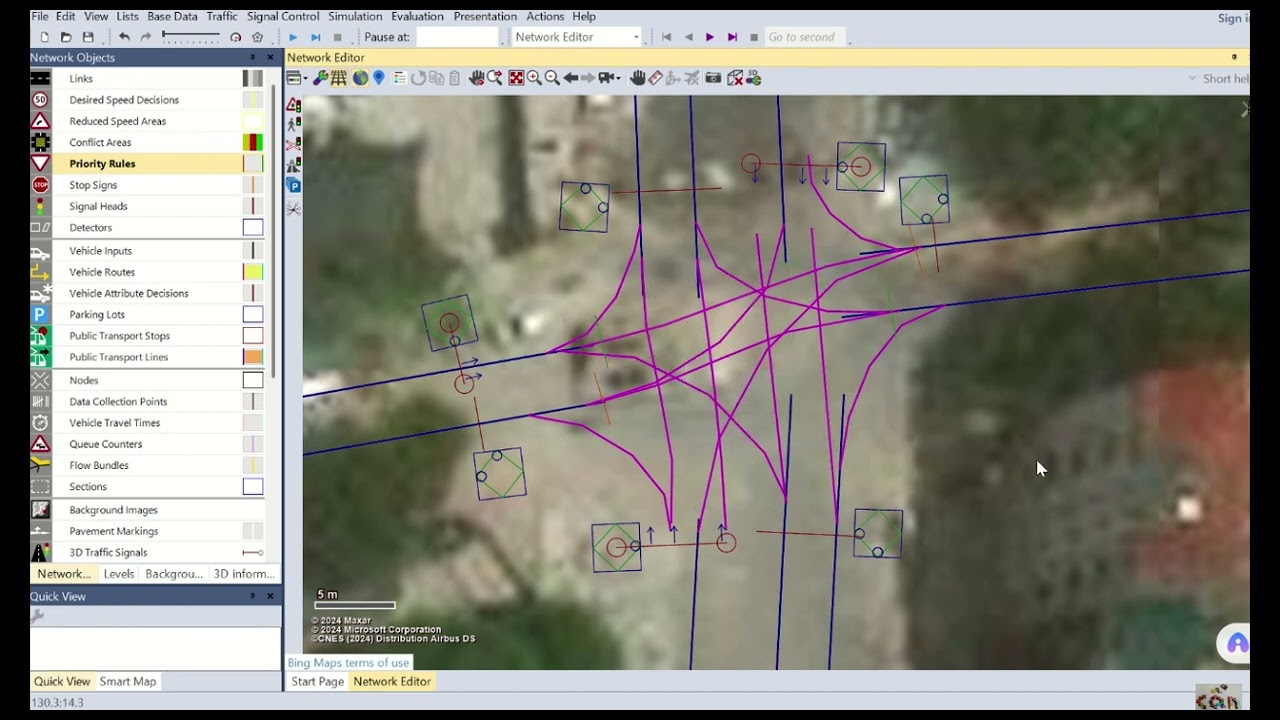Close the Network Objects panel

click(270, 57)
